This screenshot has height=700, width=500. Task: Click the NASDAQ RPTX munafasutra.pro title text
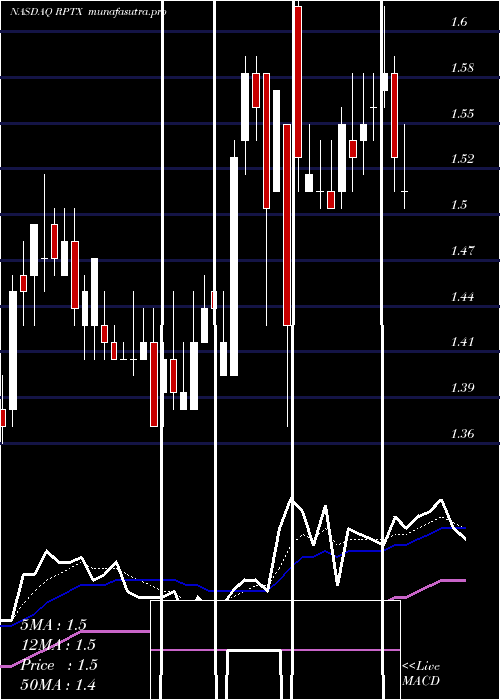pos(88,12)
